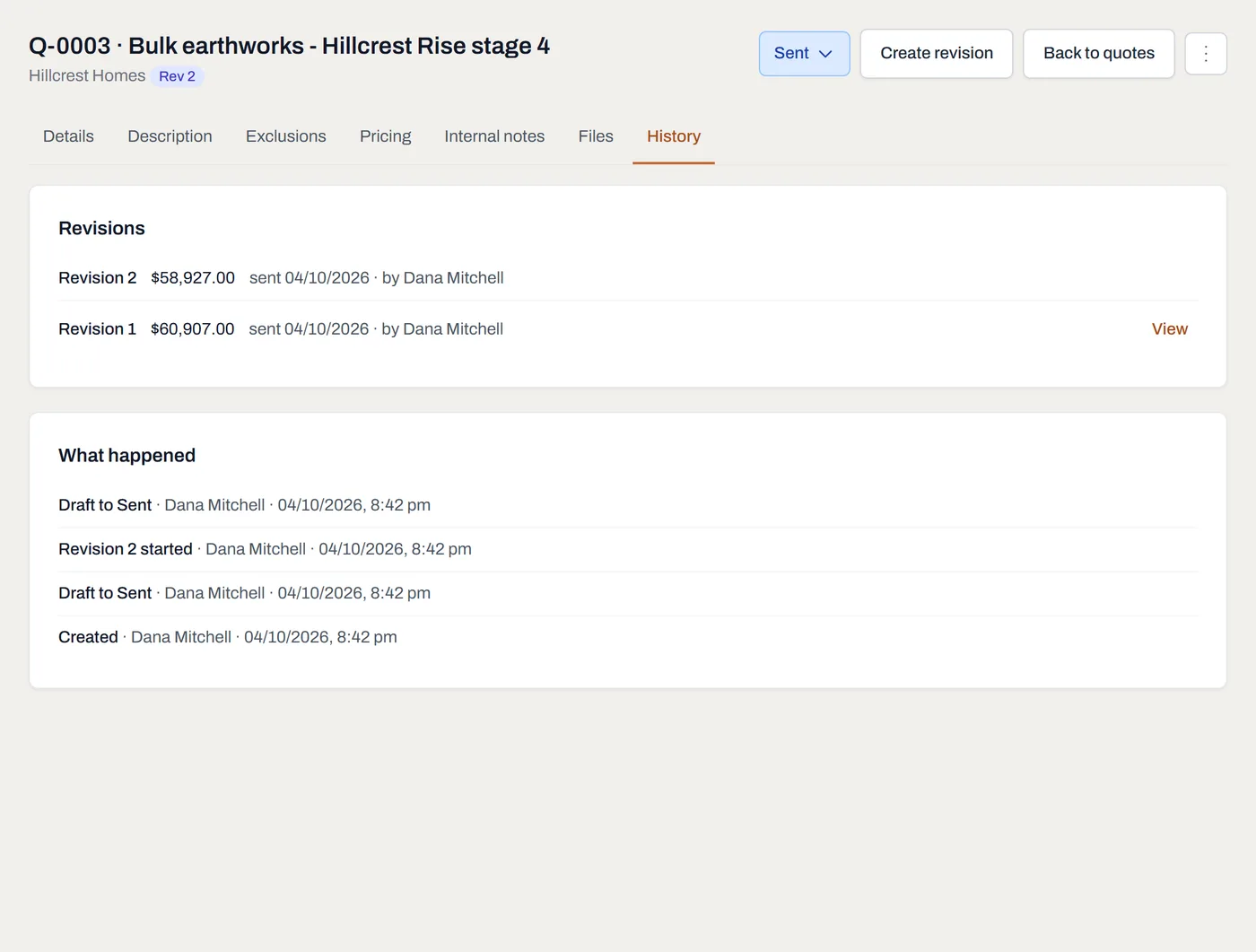Open the Files tab

tap(596, 136)
